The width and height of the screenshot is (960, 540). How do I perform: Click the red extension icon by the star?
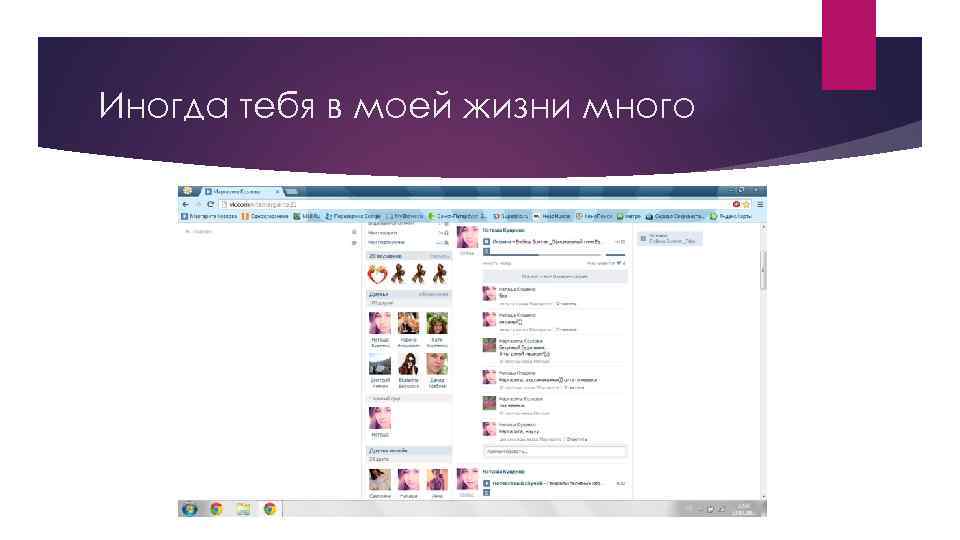click(x=737, y=204)
